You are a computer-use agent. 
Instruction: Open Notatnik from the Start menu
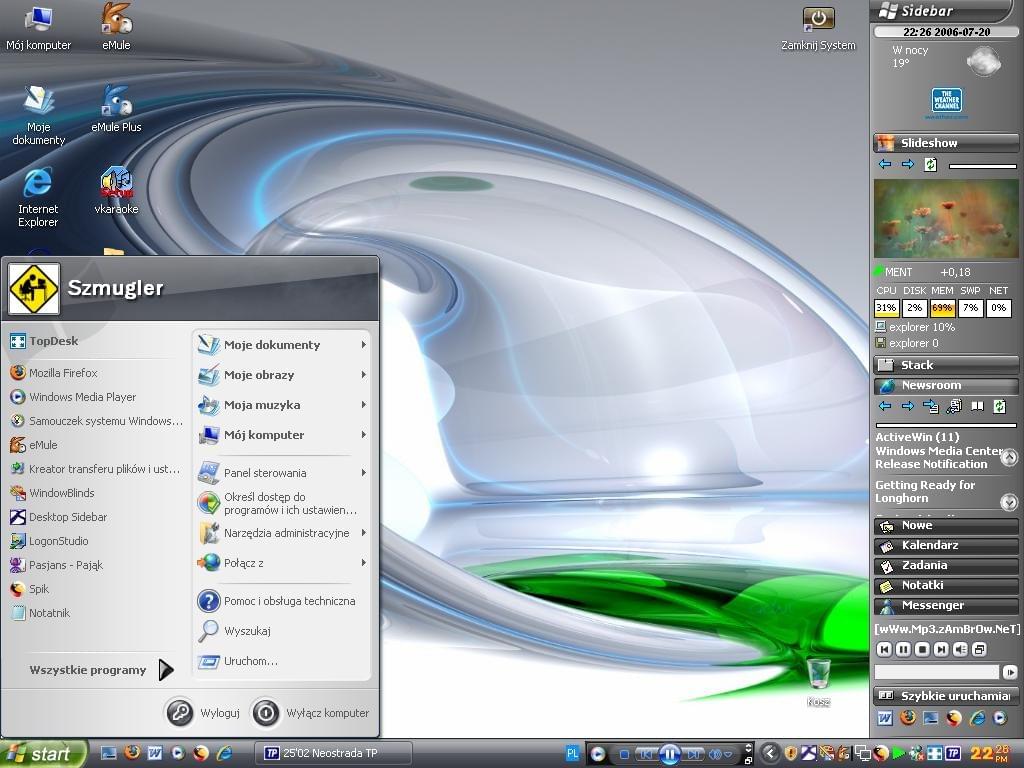pos(40,613)
